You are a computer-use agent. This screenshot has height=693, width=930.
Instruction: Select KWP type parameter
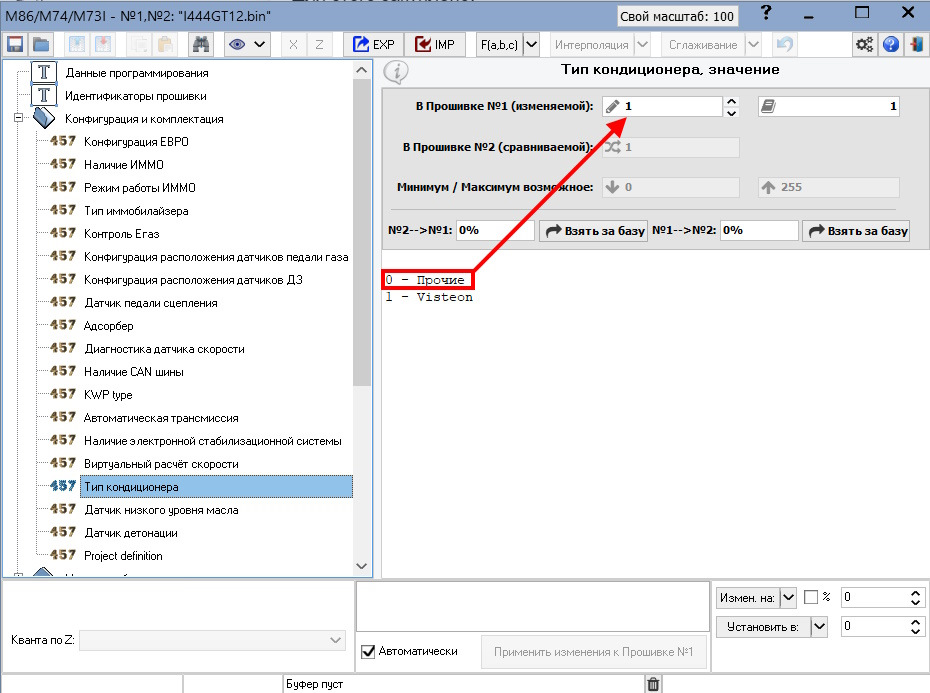pos(108,395)
